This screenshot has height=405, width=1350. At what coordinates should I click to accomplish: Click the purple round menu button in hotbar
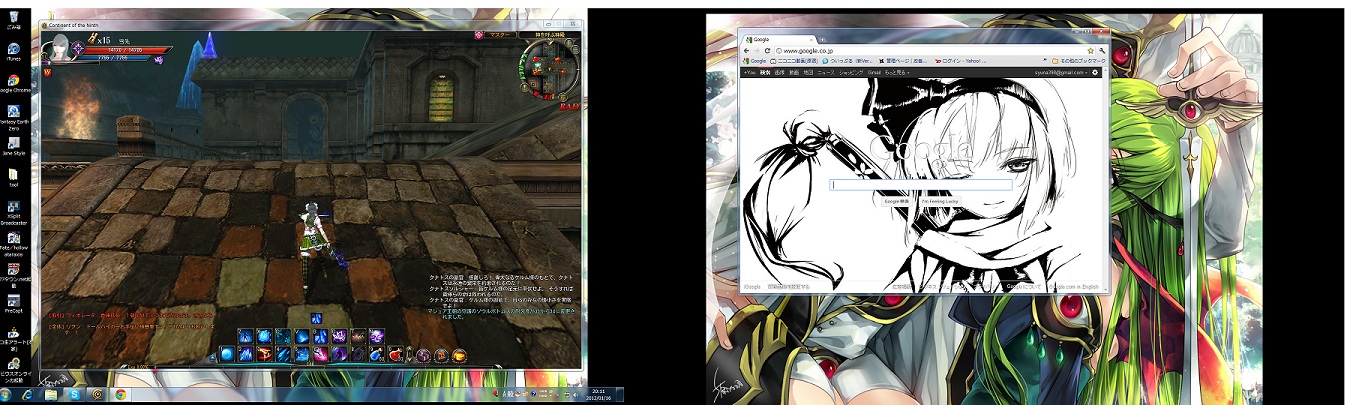point(424,354)
